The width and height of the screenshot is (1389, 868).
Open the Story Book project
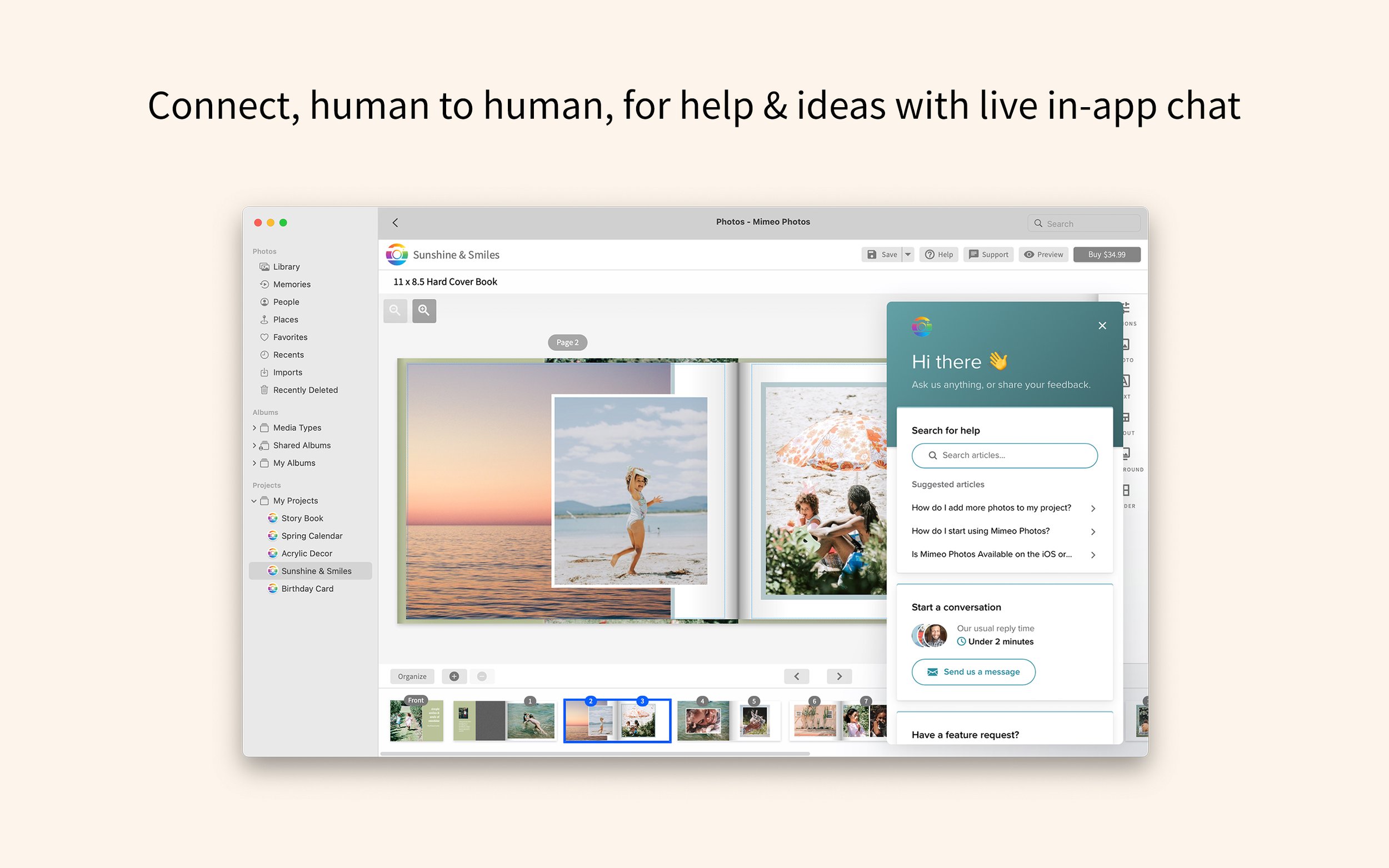click(x=302, y=518)
